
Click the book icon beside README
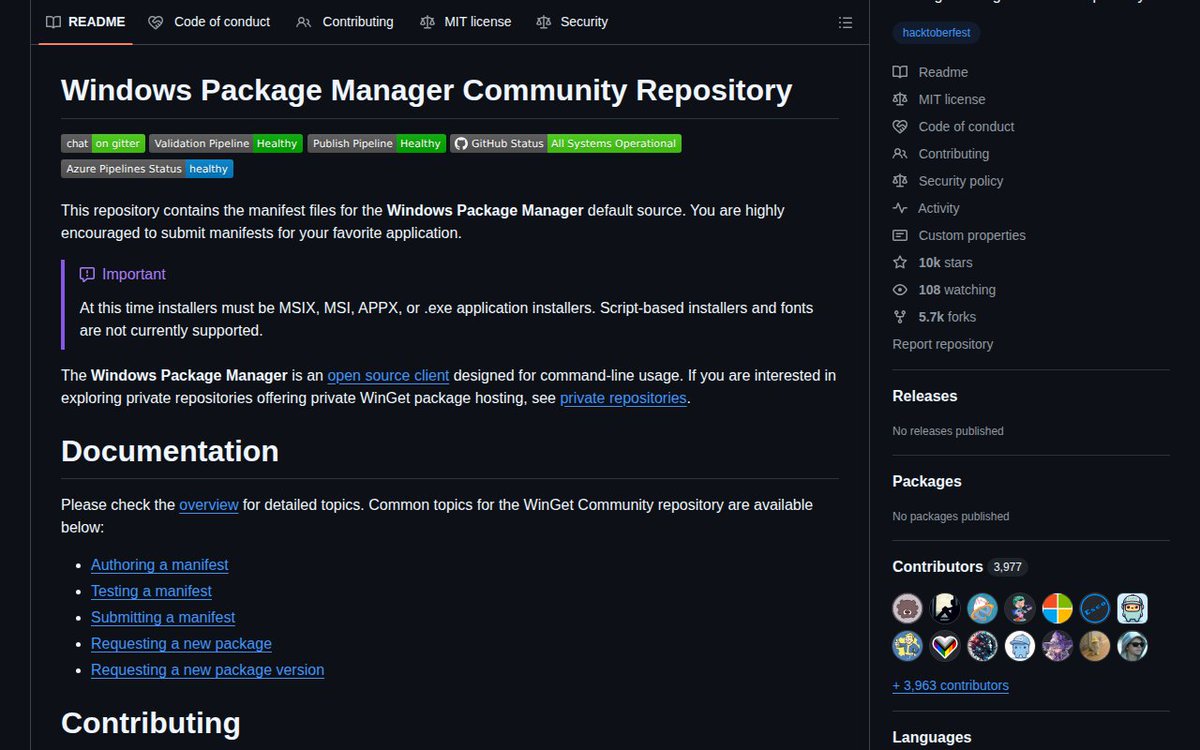coord(53,21)
